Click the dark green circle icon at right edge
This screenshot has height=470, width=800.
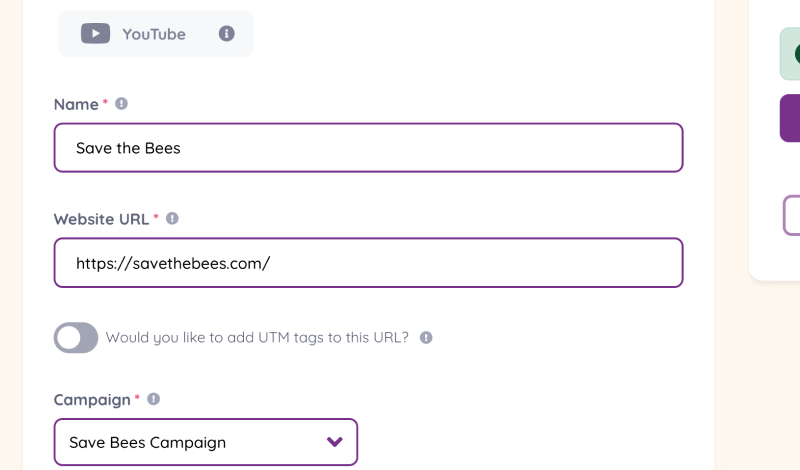click(x=797, y=54)
